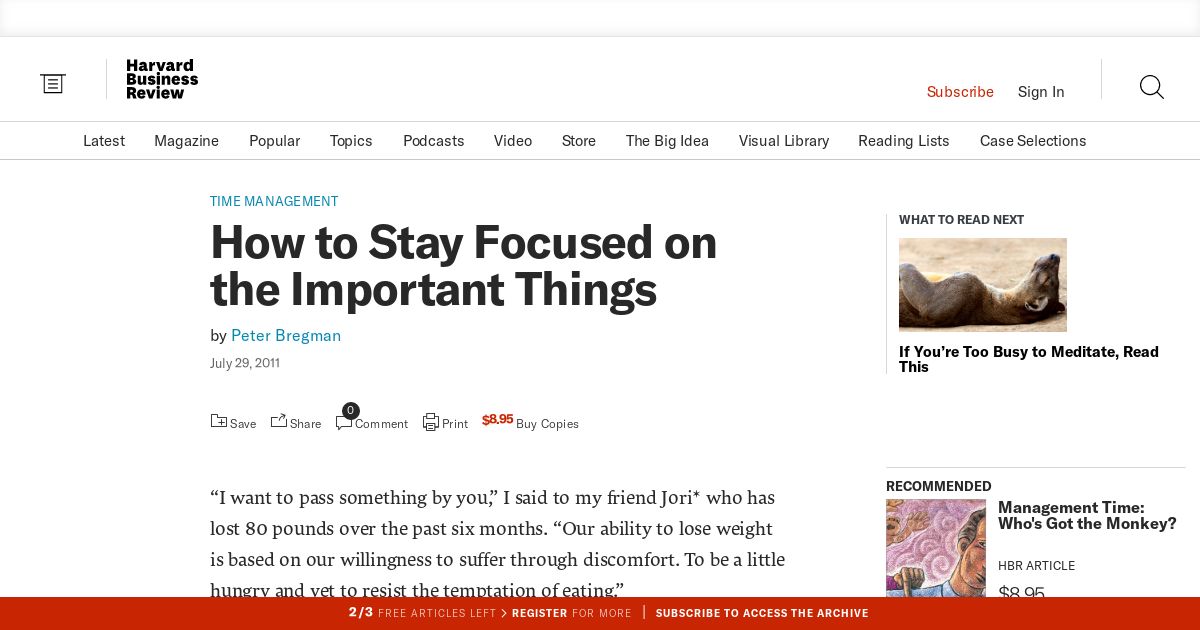Click the 'Recommended' sidebar heading
The height and width of the screenshot is (630, 1200).
point(939,487)
